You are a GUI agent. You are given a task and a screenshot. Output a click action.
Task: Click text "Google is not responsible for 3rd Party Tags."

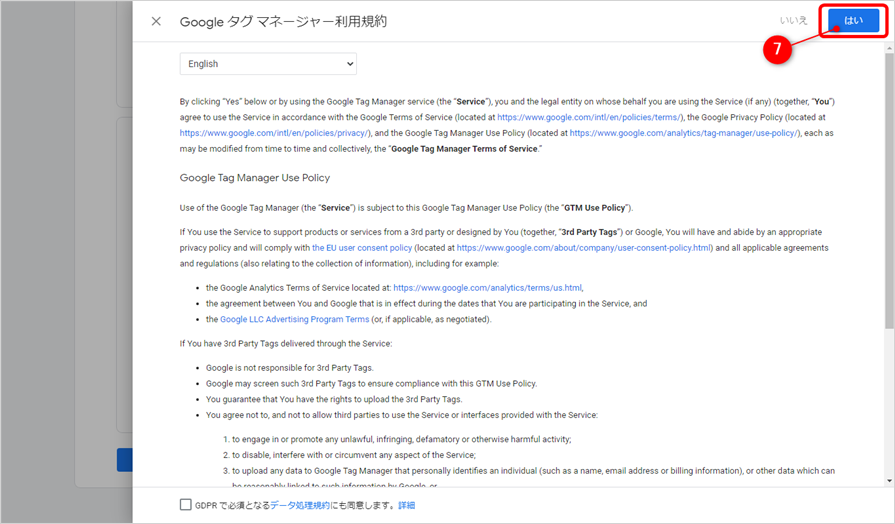289,368
